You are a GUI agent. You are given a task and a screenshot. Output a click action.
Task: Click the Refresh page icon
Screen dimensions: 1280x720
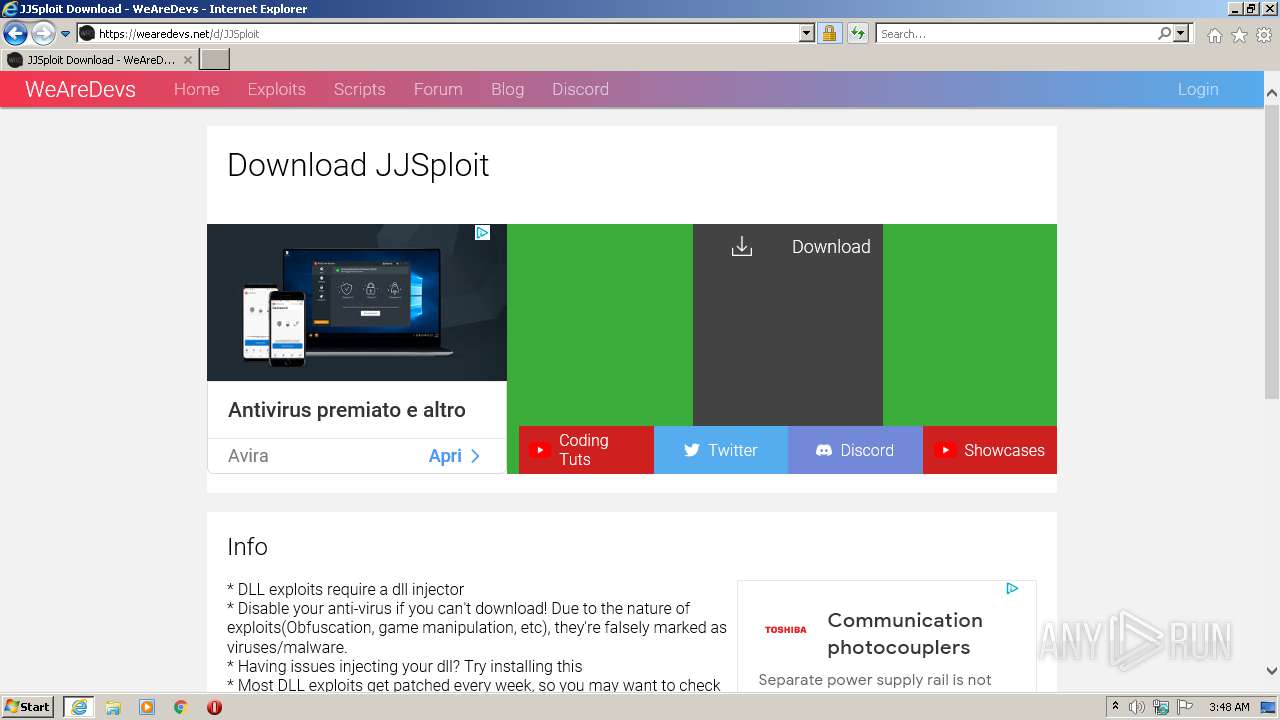point(858,33)
